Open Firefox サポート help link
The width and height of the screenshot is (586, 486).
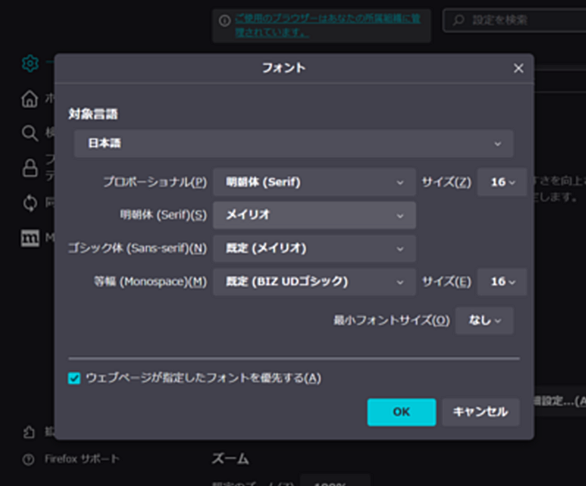pyautogui.click(x=81, y=459)
